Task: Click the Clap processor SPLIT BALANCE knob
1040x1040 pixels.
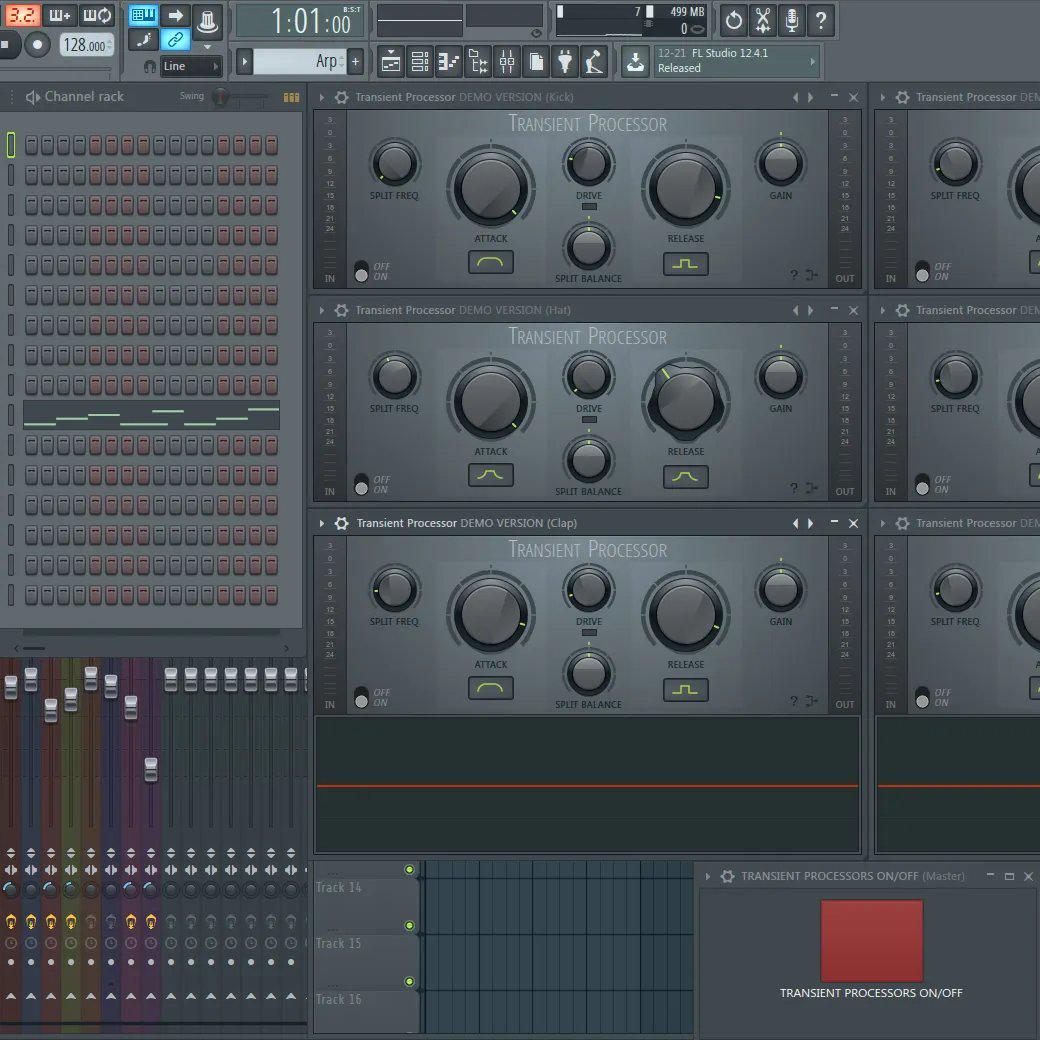Action: click(x=588, y=674)
